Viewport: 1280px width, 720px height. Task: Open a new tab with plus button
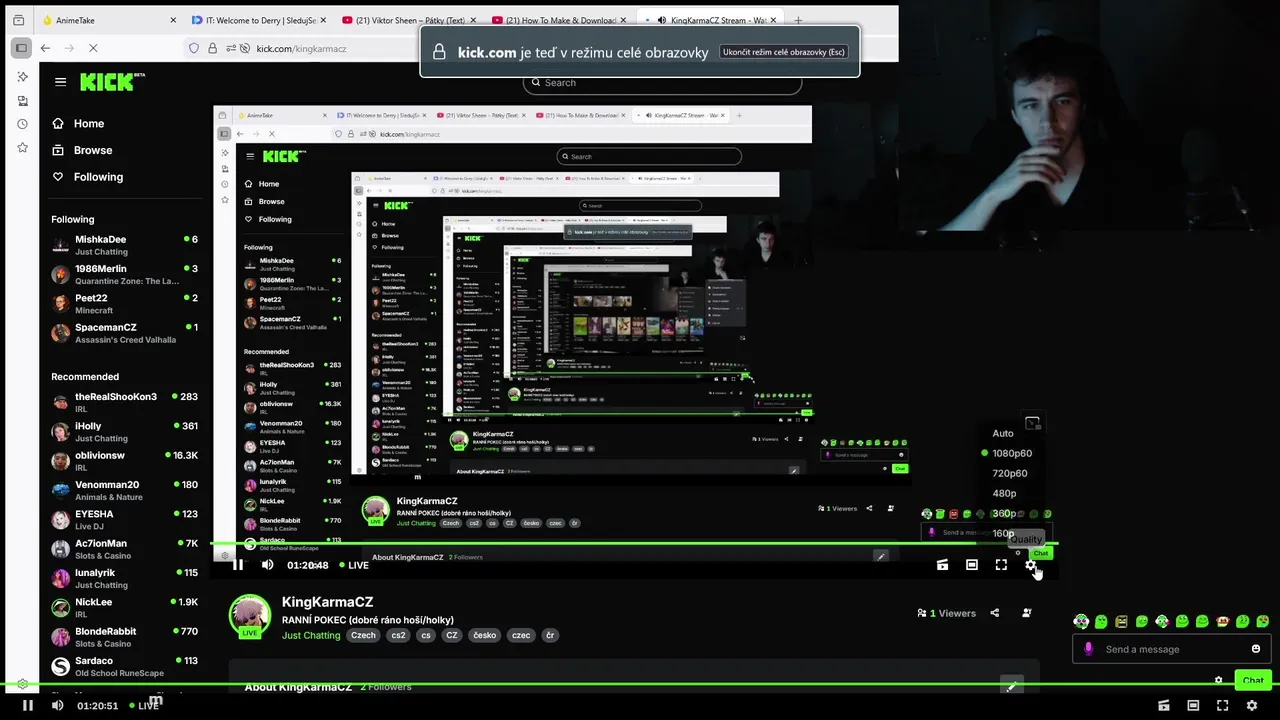click(798, 20)
